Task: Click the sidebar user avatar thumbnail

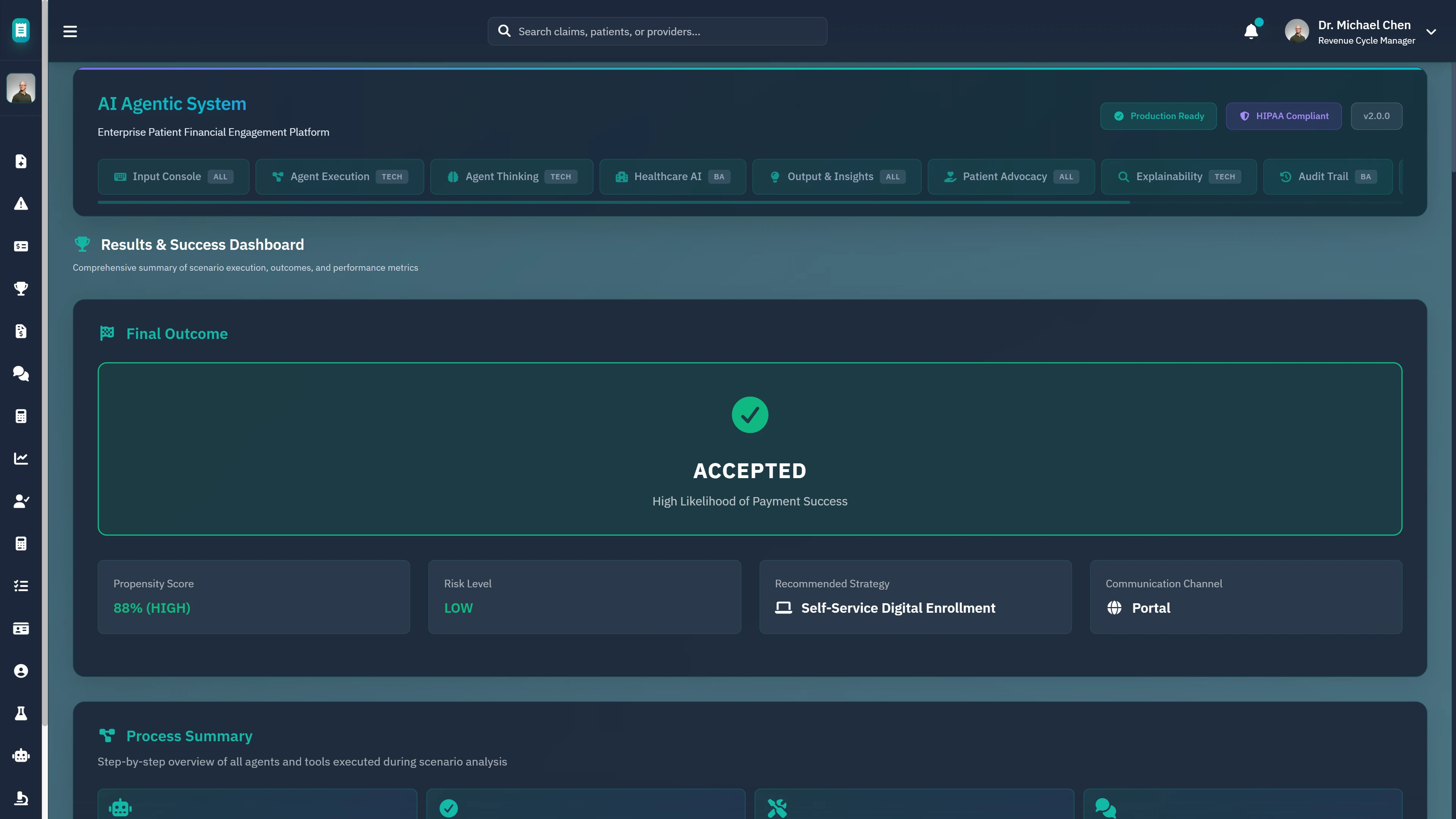Action: pos(21,88)
